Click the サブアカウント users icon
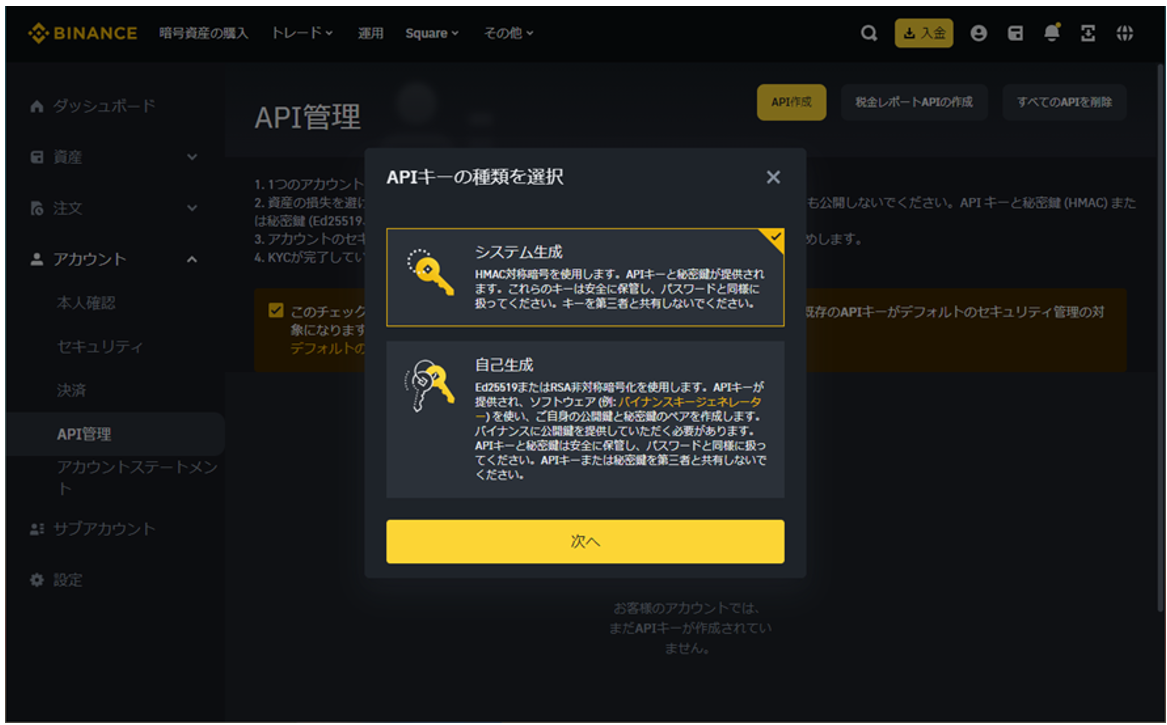Screen dimensions: 1167x725 [36, 528]
